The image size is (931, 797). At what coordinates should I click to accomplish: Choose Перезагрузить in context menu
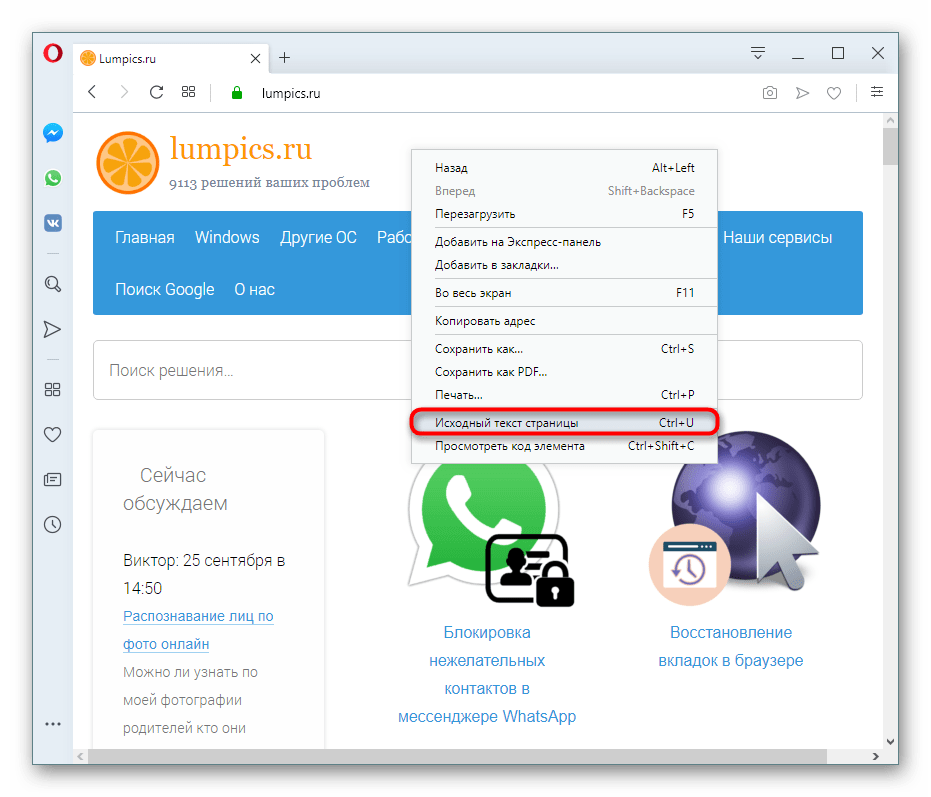pyautogui.click(x=564, y=214)
